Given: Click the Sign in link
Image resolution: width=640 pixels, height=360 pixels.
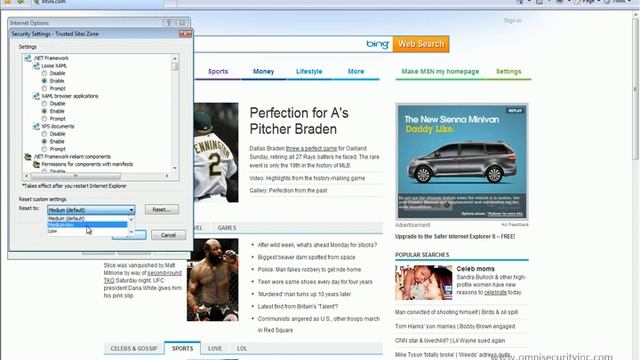Looking at the screenshot, I should [512, 20].
